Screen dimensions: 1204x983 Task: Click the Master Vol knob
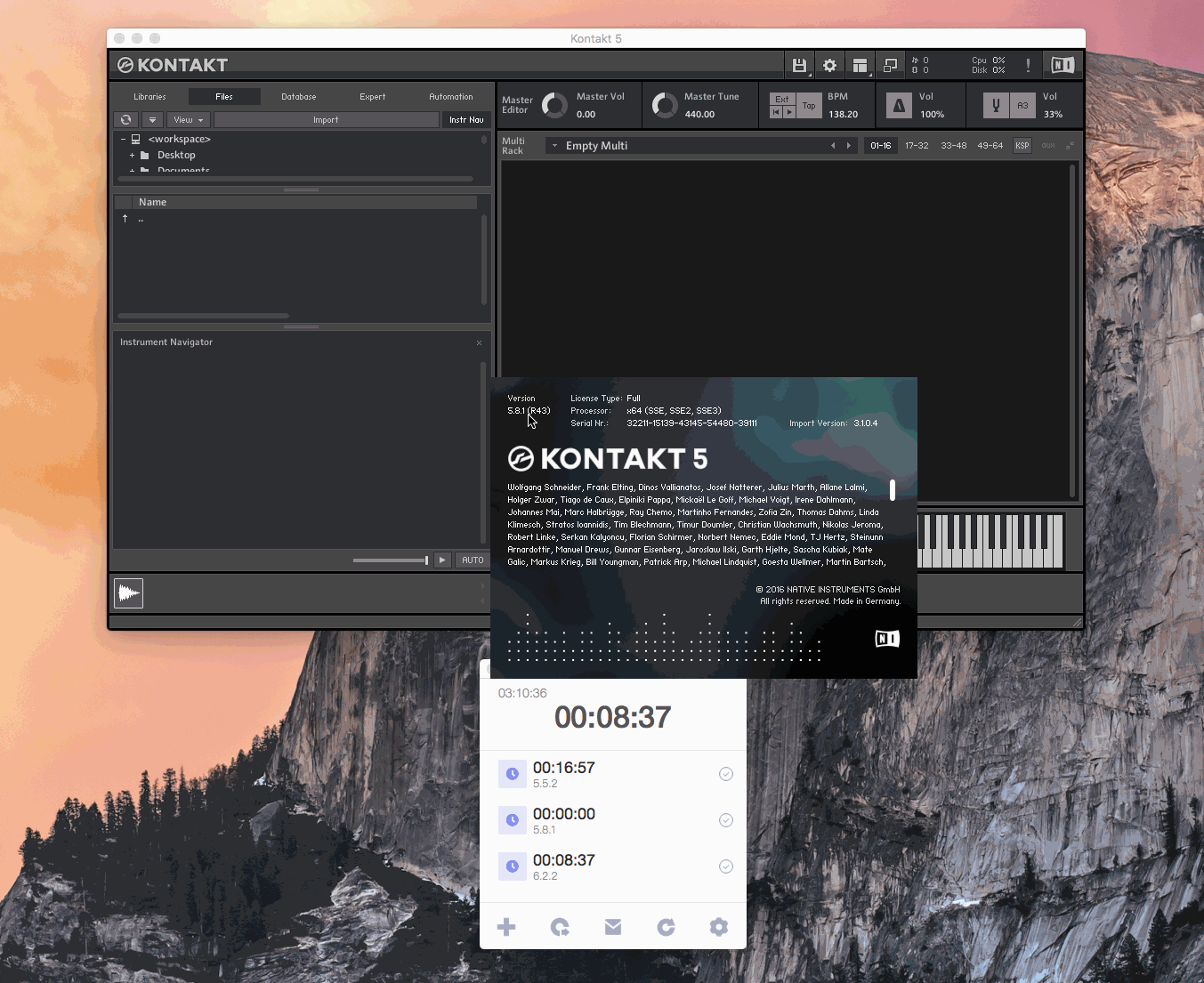pyautogui.click(x=554, y=105)
